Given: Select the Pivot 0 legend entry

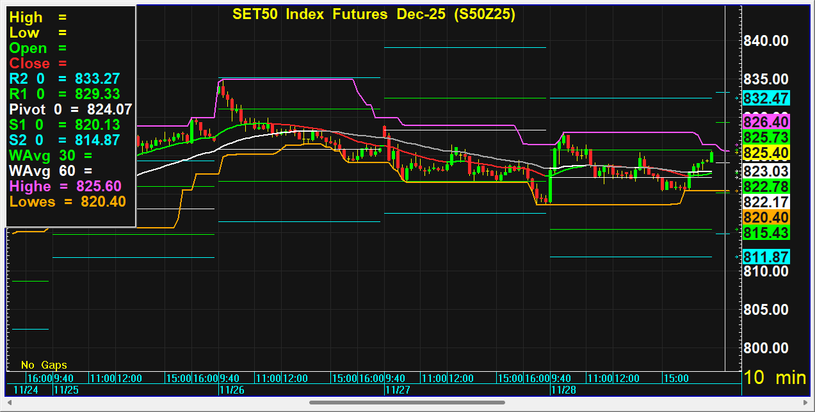Looking at the screenshot, I should (70, 108).
